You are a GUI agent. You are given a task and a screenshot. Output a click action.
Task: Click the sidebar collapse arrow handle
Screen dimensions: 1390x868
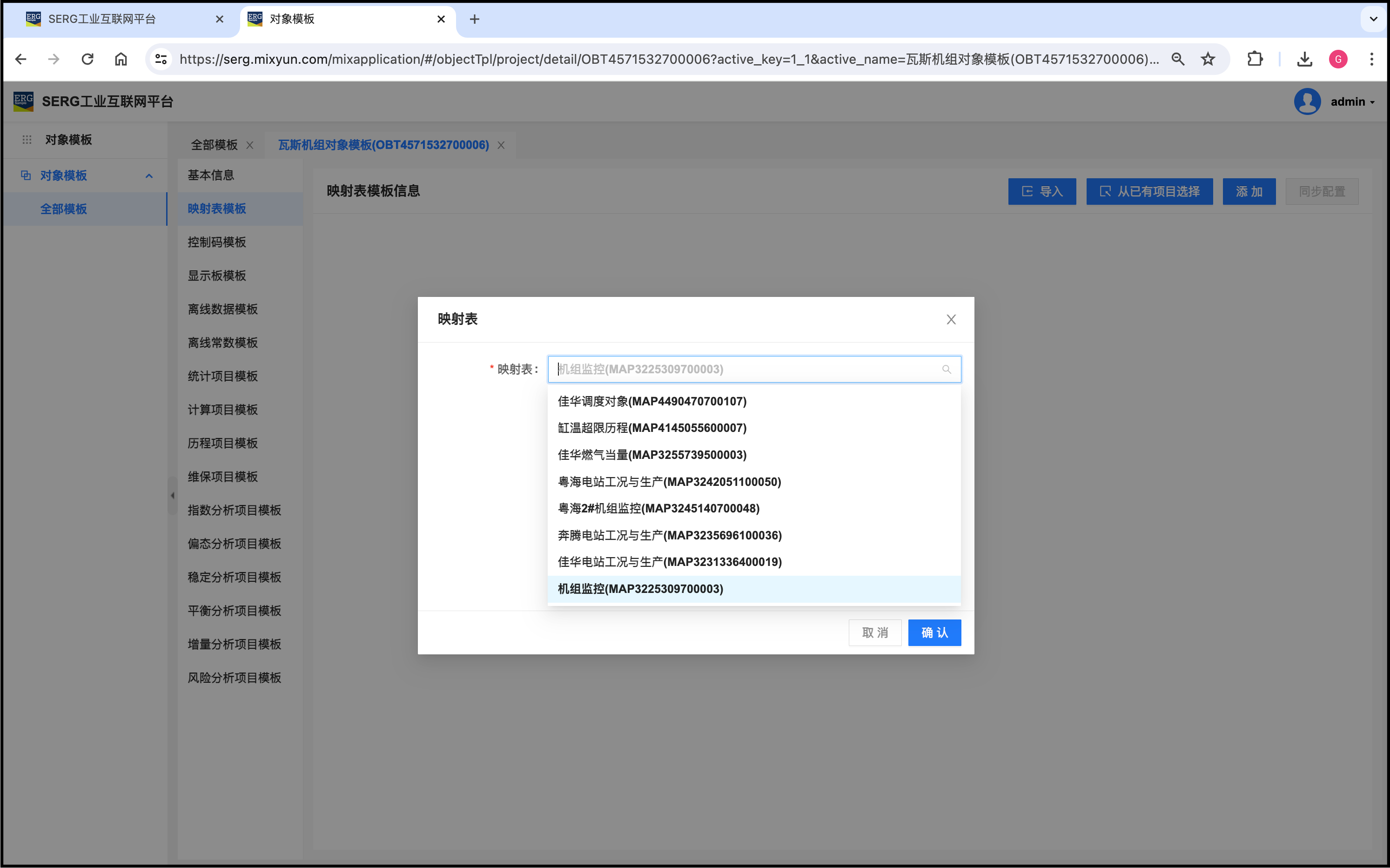coord(172,495)
